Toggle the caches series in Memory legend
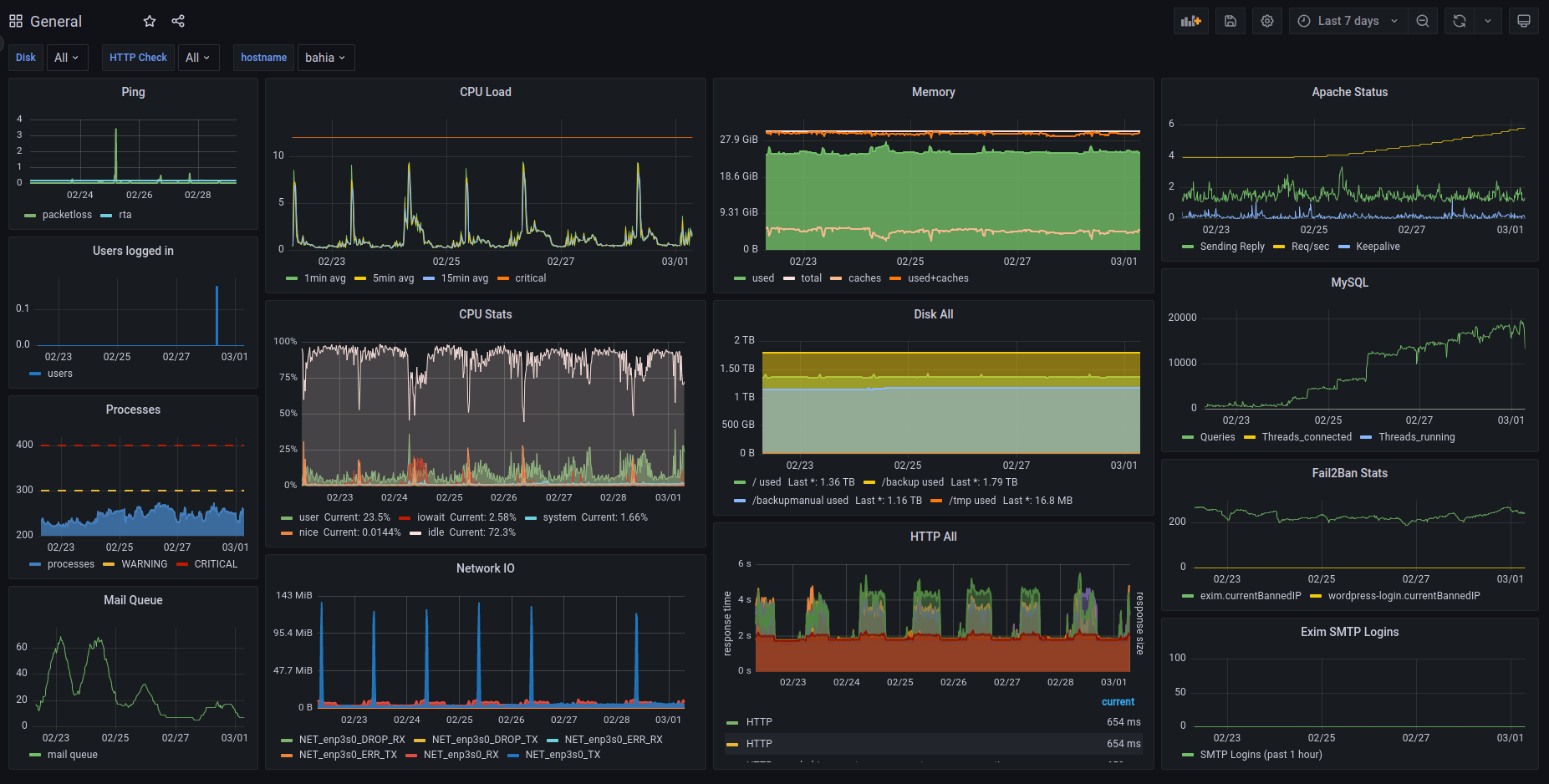1549x784 pixels. point(864,278)
